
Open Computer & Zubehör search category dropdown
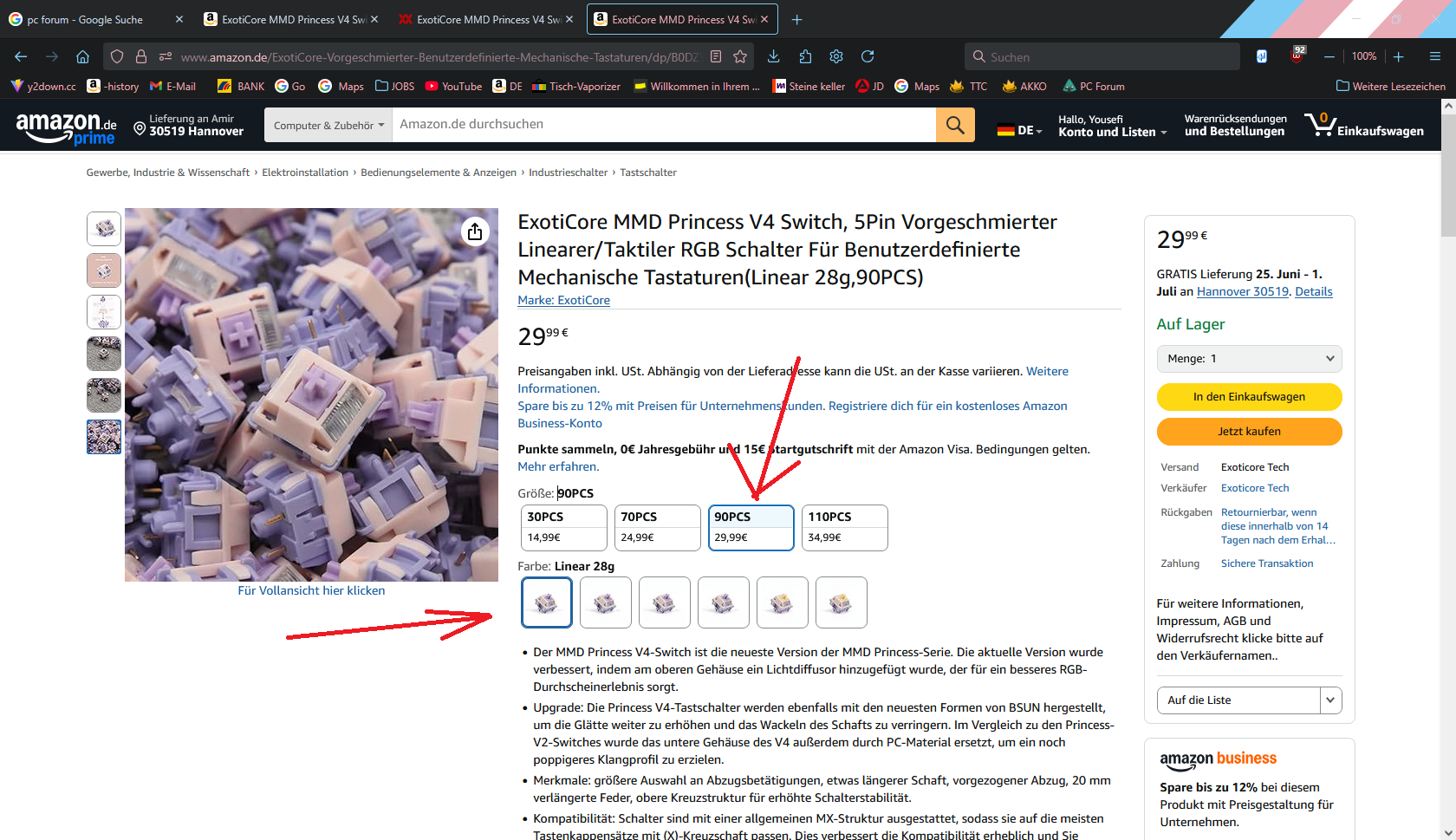[x=328, y=125]
